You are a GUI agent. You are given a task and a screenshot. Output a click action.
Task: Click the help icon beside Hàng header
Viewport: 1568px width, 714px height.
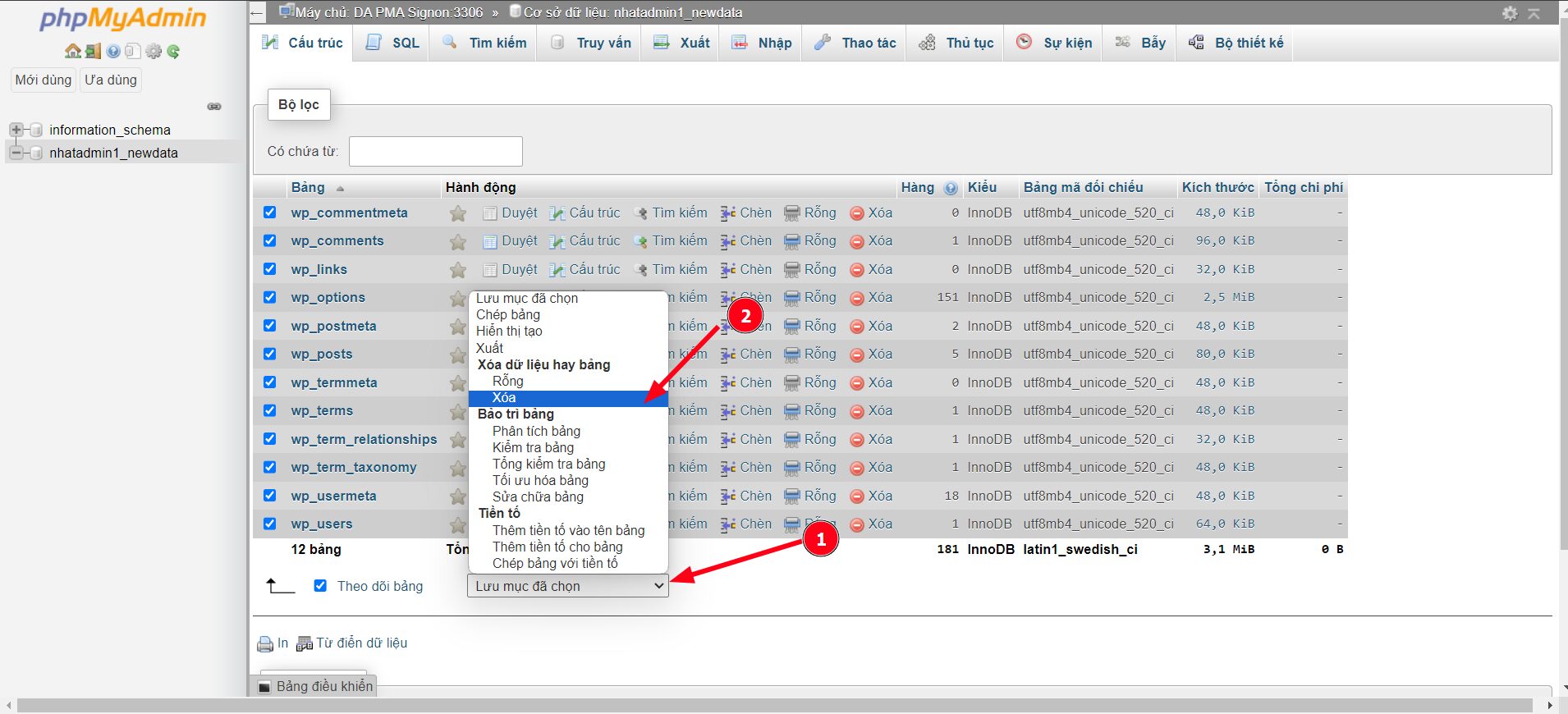click(x=951, y=188)
